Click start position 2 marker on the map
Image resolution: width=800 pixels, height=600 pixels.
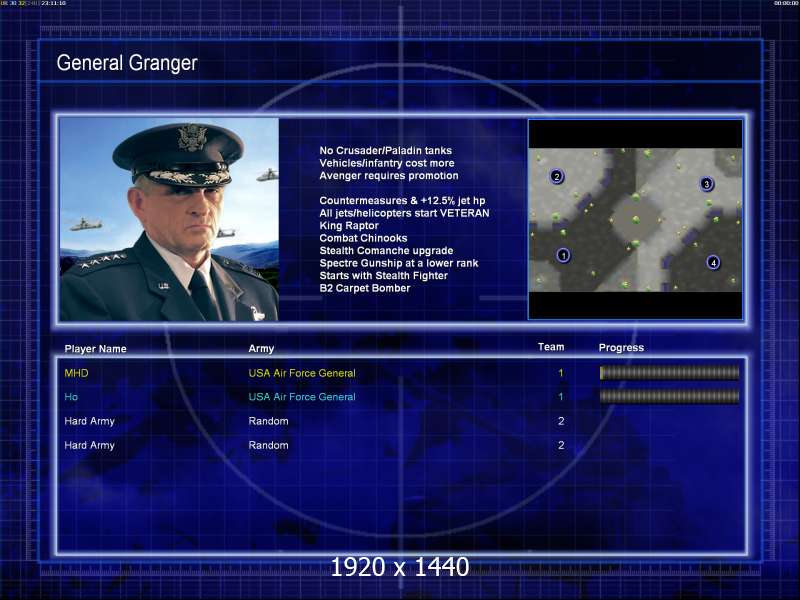pos(557,177)
